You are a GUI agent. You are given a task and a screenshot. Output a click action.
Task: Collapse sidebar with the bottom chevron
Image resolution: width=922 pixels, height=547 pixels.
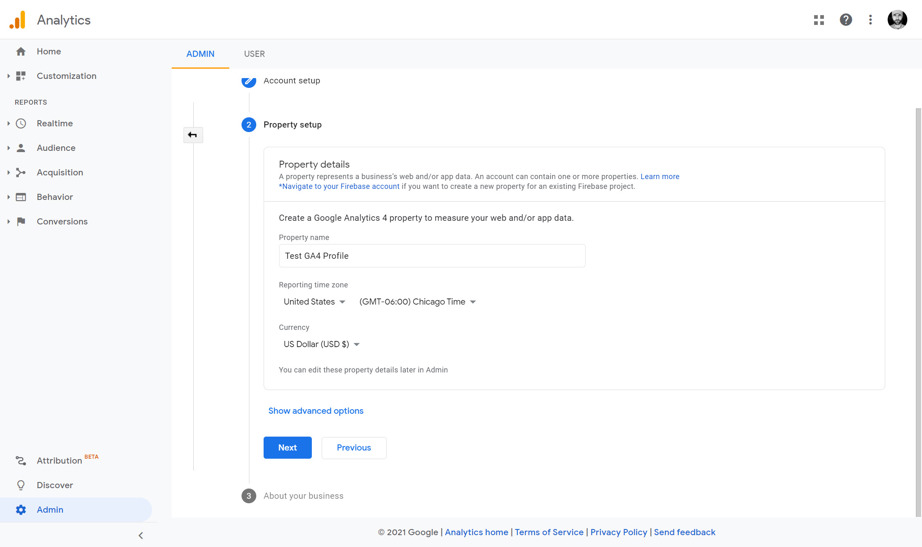pos(140,536)
